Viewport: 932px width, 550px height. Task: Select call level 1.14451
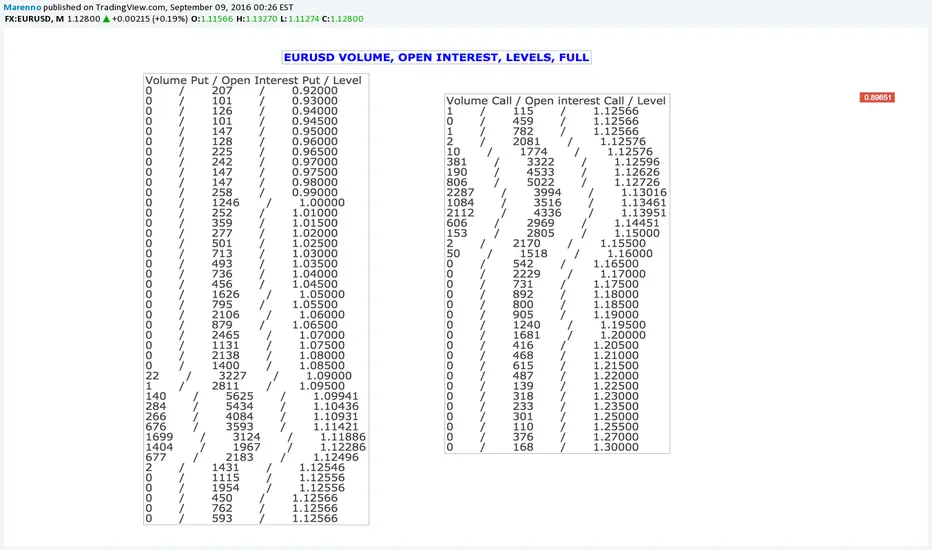click(x=637, y=223)
